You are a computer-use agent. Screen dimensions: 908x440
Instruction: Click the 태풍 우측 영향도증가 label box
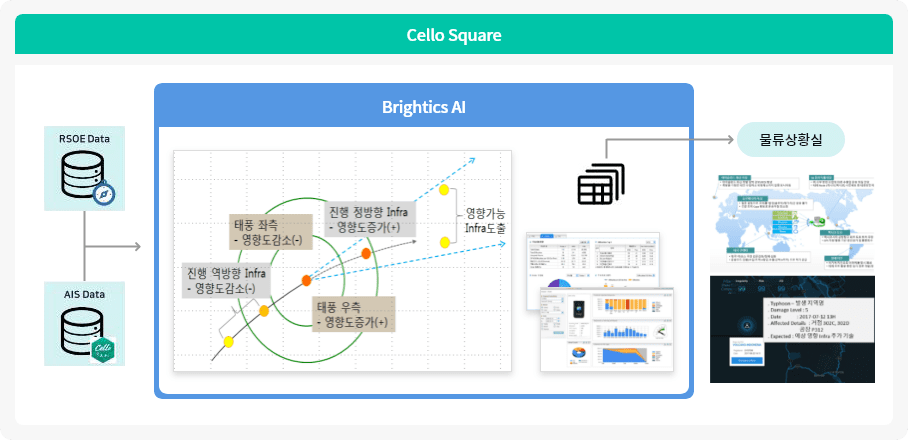click(353, 314)
